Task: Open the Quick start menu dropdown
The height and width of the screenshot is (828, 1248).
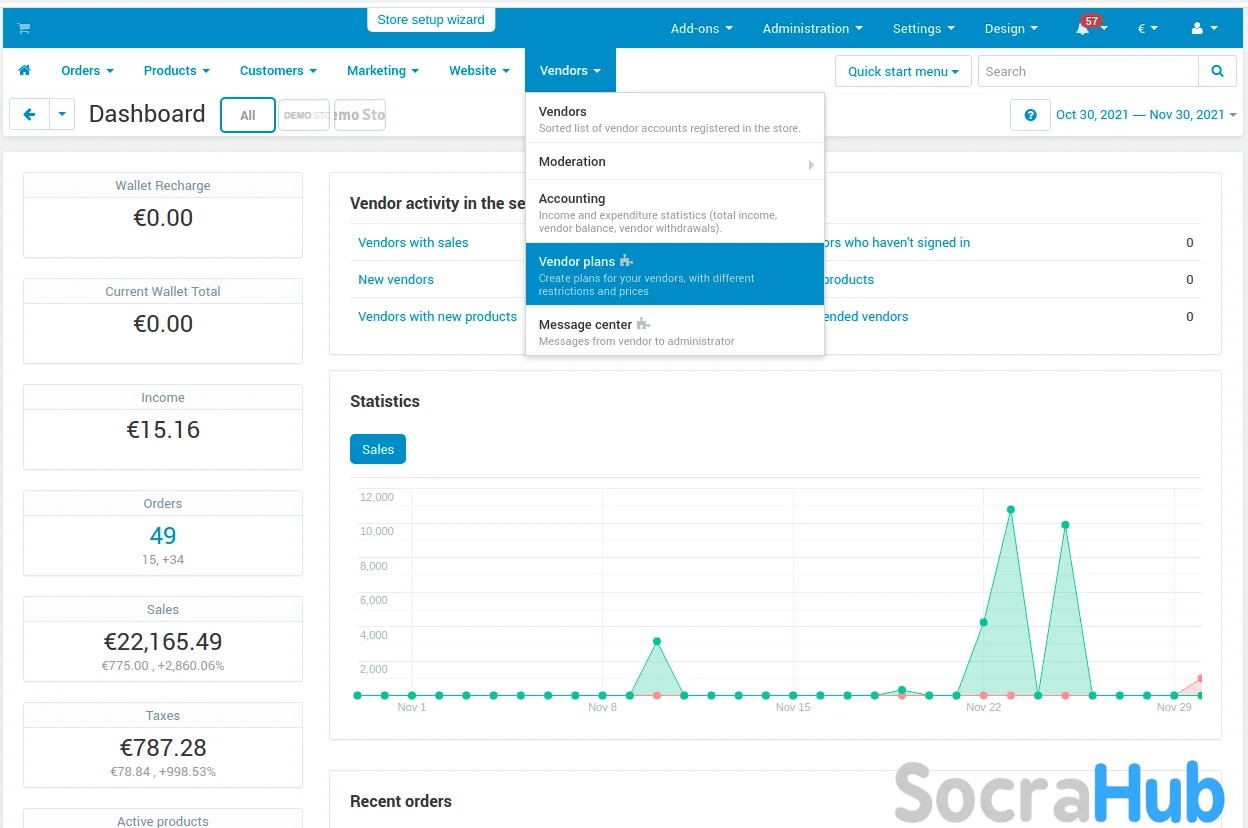Action: 903,71
